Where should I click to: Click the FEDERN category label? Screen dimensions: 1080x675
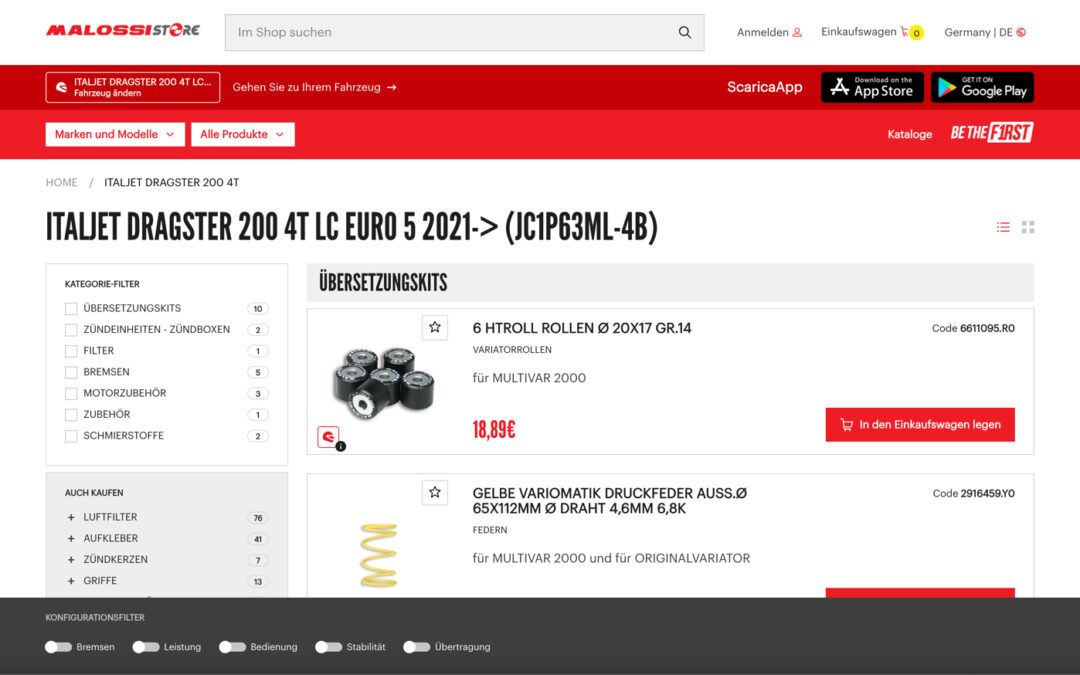tap(490, 530)
